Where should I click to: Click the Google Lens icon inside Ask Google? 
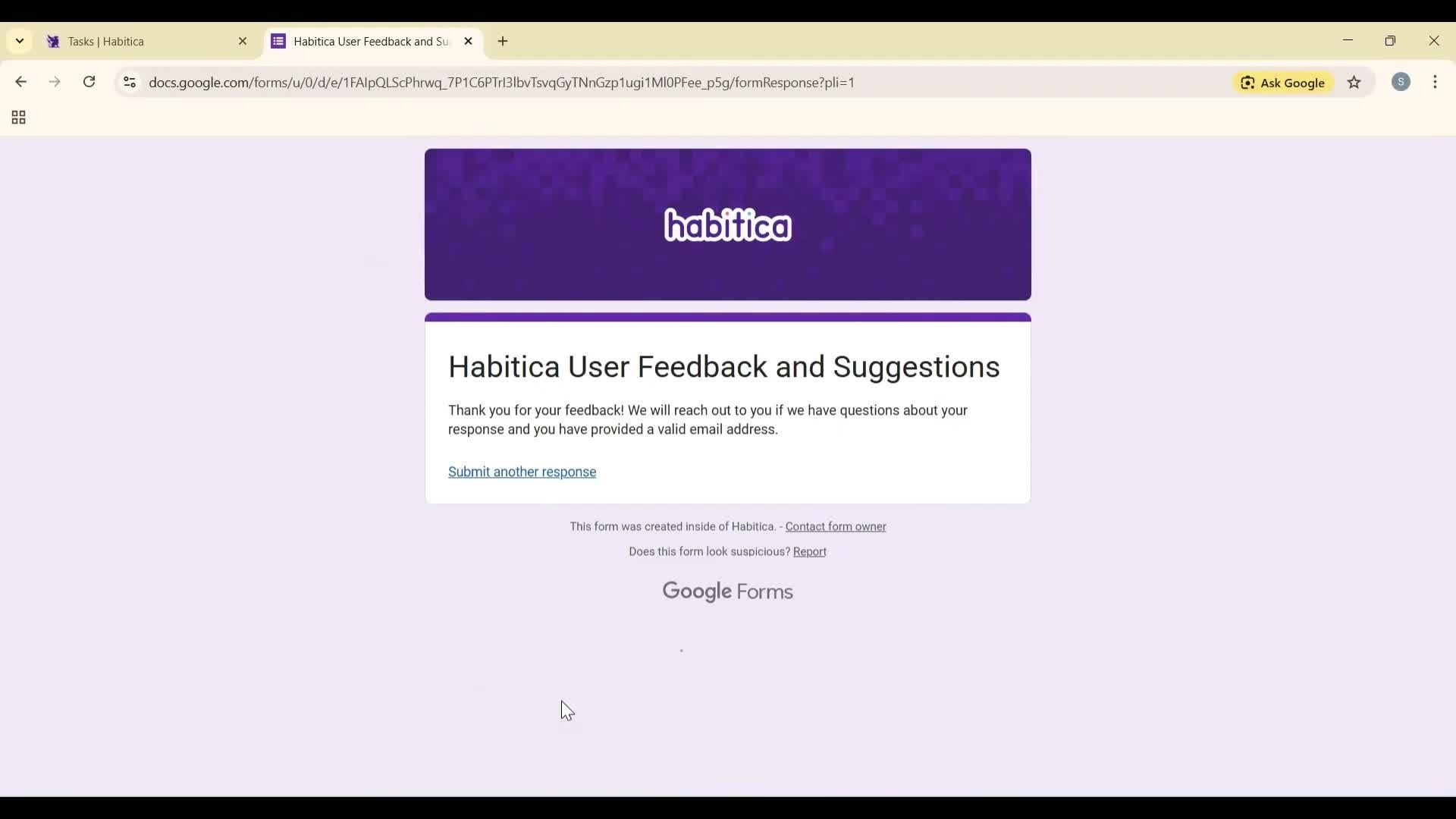pos(1248,83)
